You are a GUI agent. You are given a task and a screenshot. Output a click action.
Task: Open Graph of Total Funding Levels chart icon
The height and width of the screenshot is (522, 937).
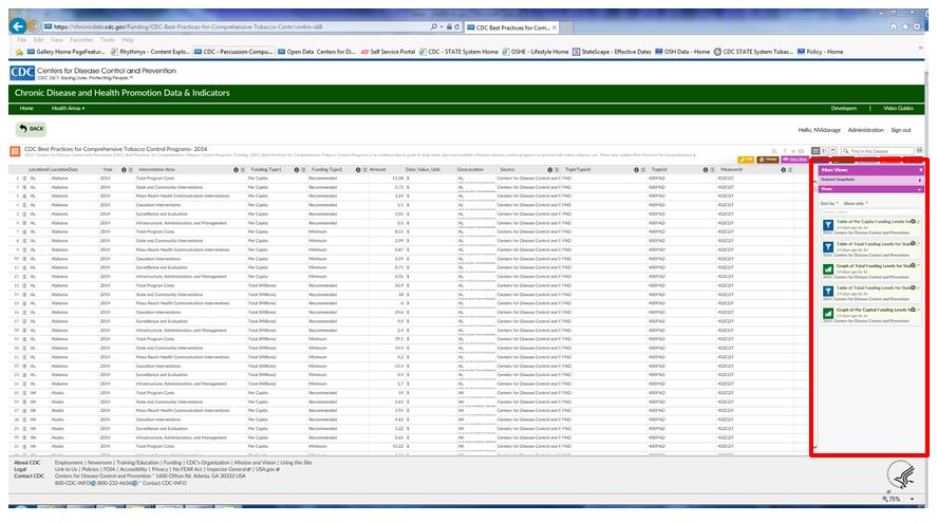point(827,269)
